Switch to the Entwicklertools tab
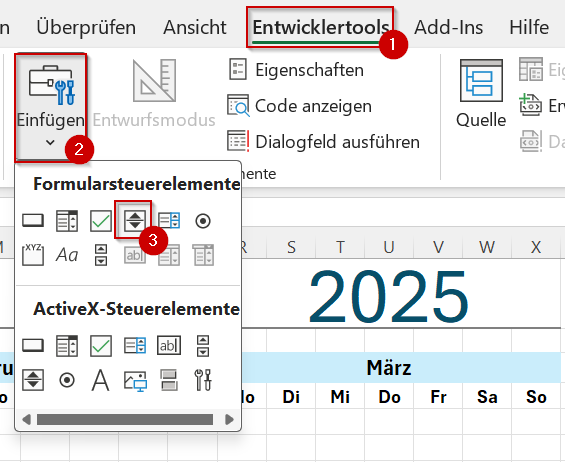 (x=320, y=27)
